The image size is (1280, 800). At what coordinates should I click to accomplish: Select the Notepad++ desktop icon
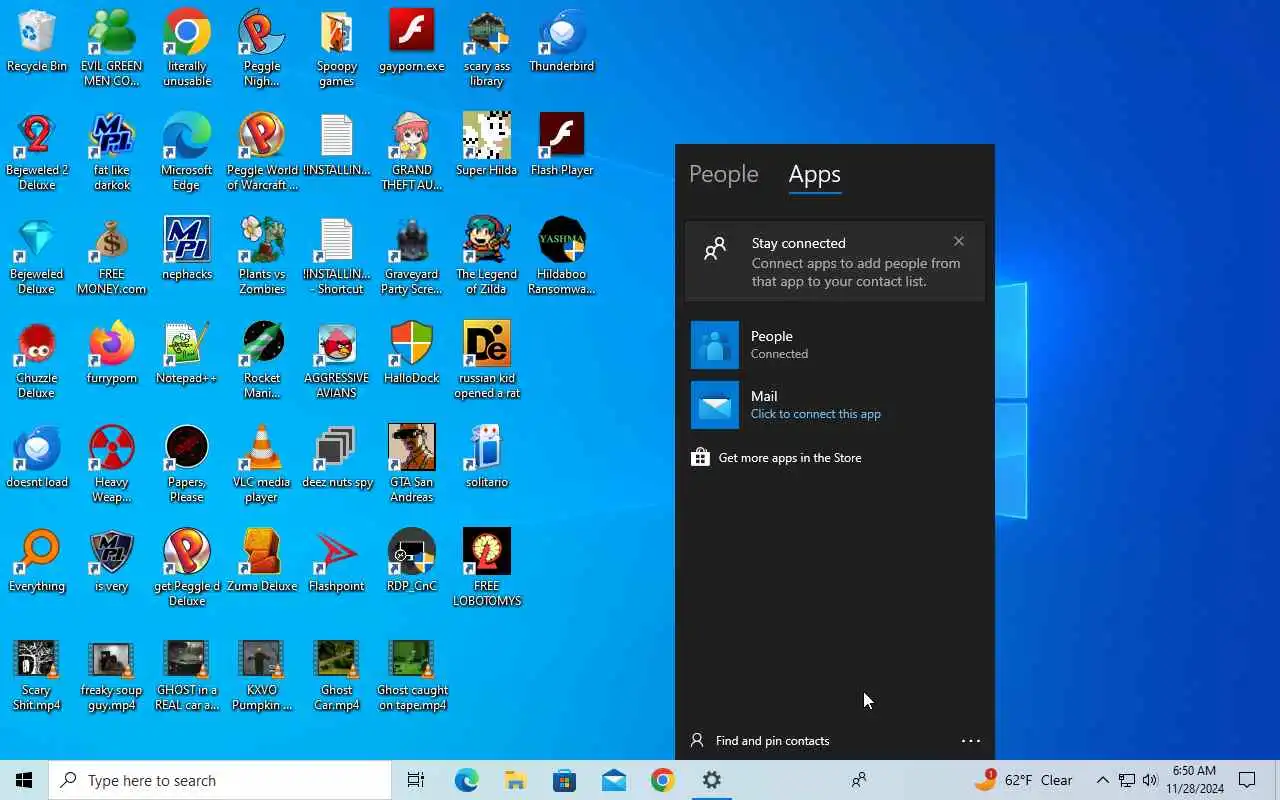click(x=187, y=354)
